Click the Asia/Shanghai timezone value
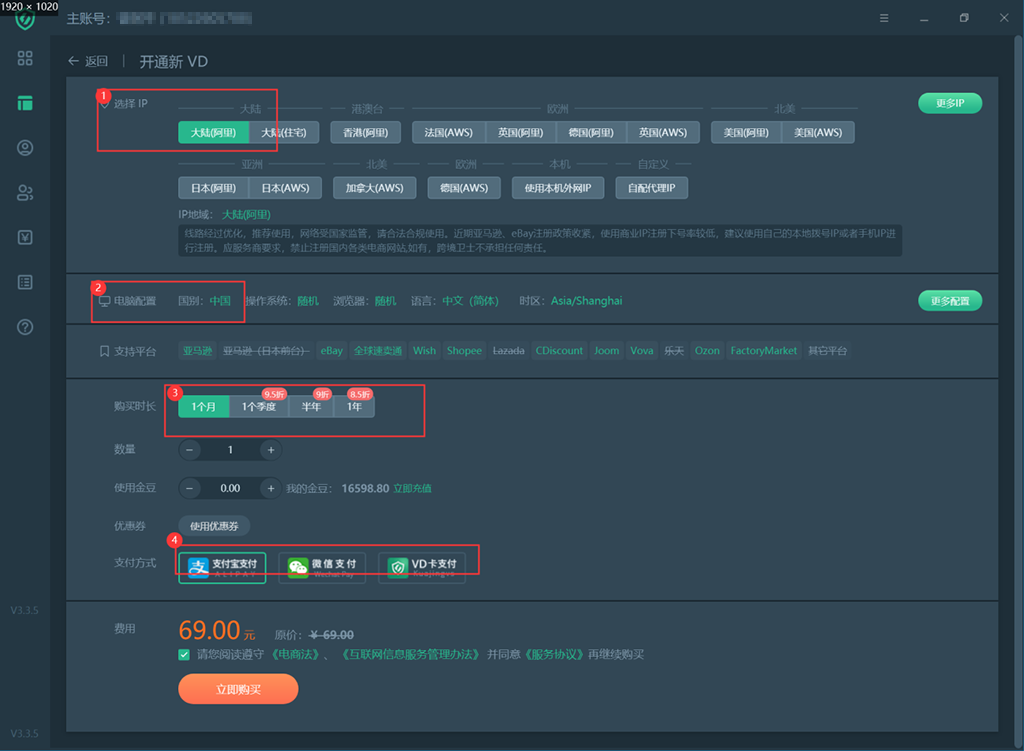1024x751 pixels. coord(586,301)
